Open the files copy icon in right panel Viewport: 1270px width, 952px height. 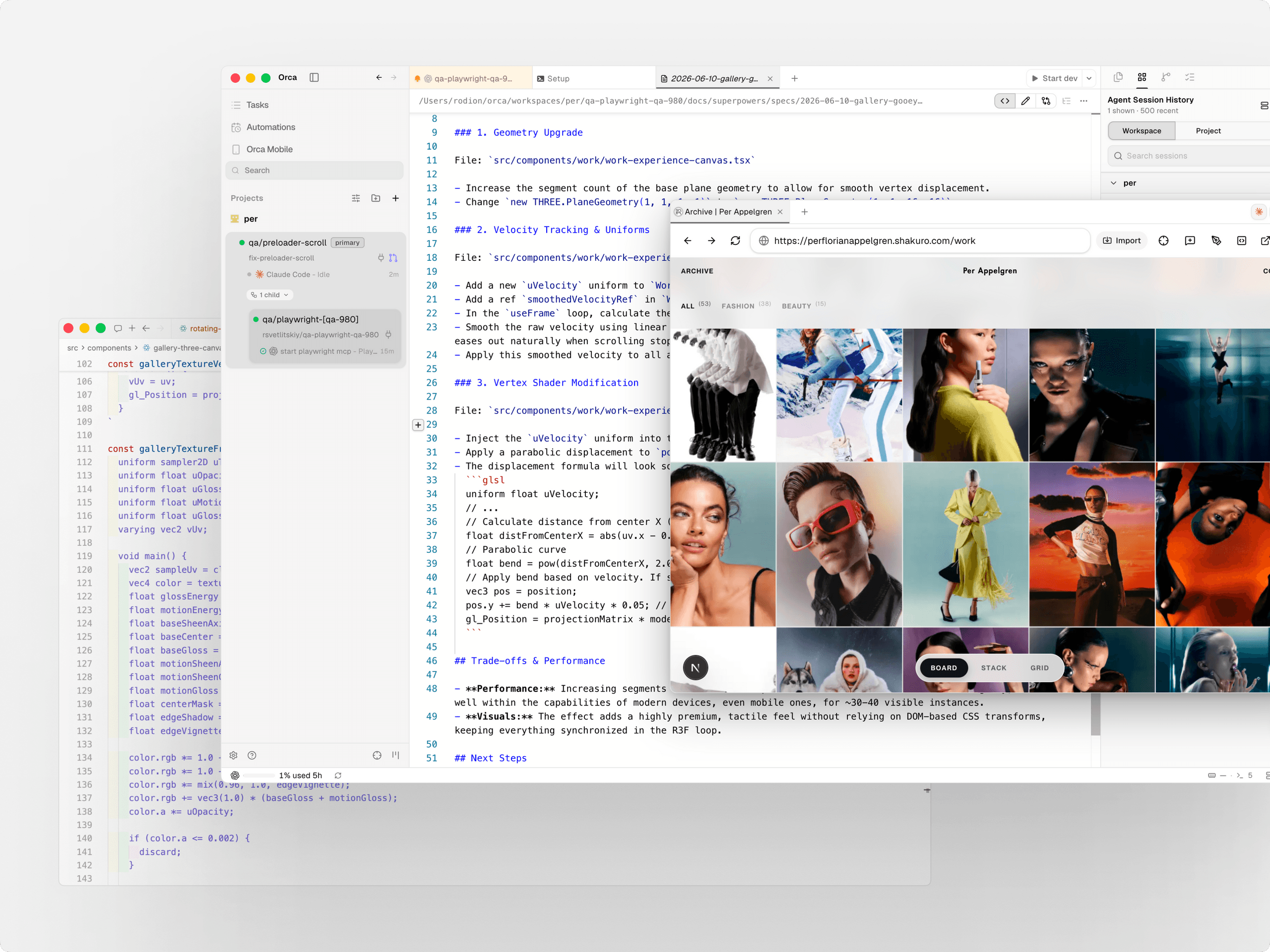coord(1118,77)
